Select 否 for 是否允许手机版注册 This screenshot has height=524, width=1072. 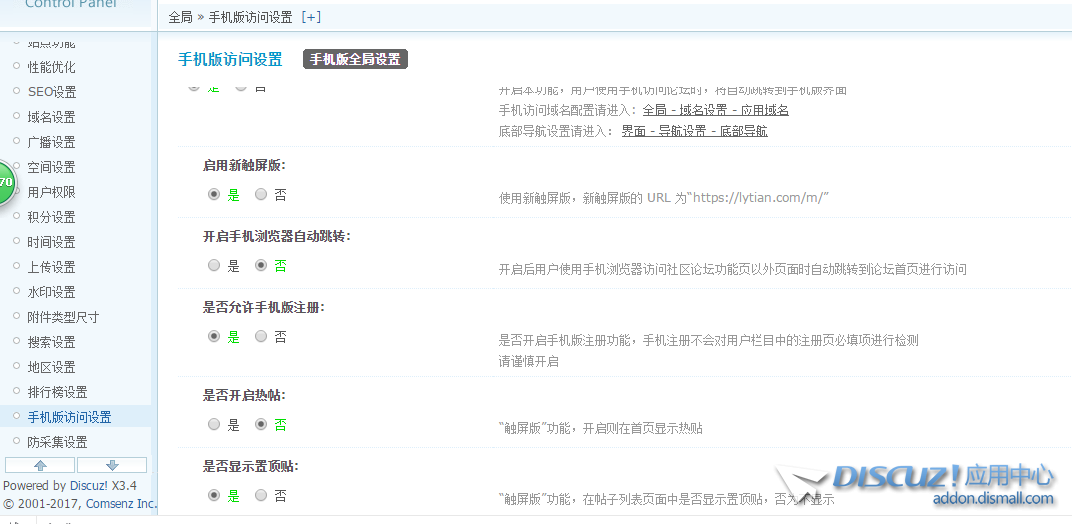(x=261, y=337)
